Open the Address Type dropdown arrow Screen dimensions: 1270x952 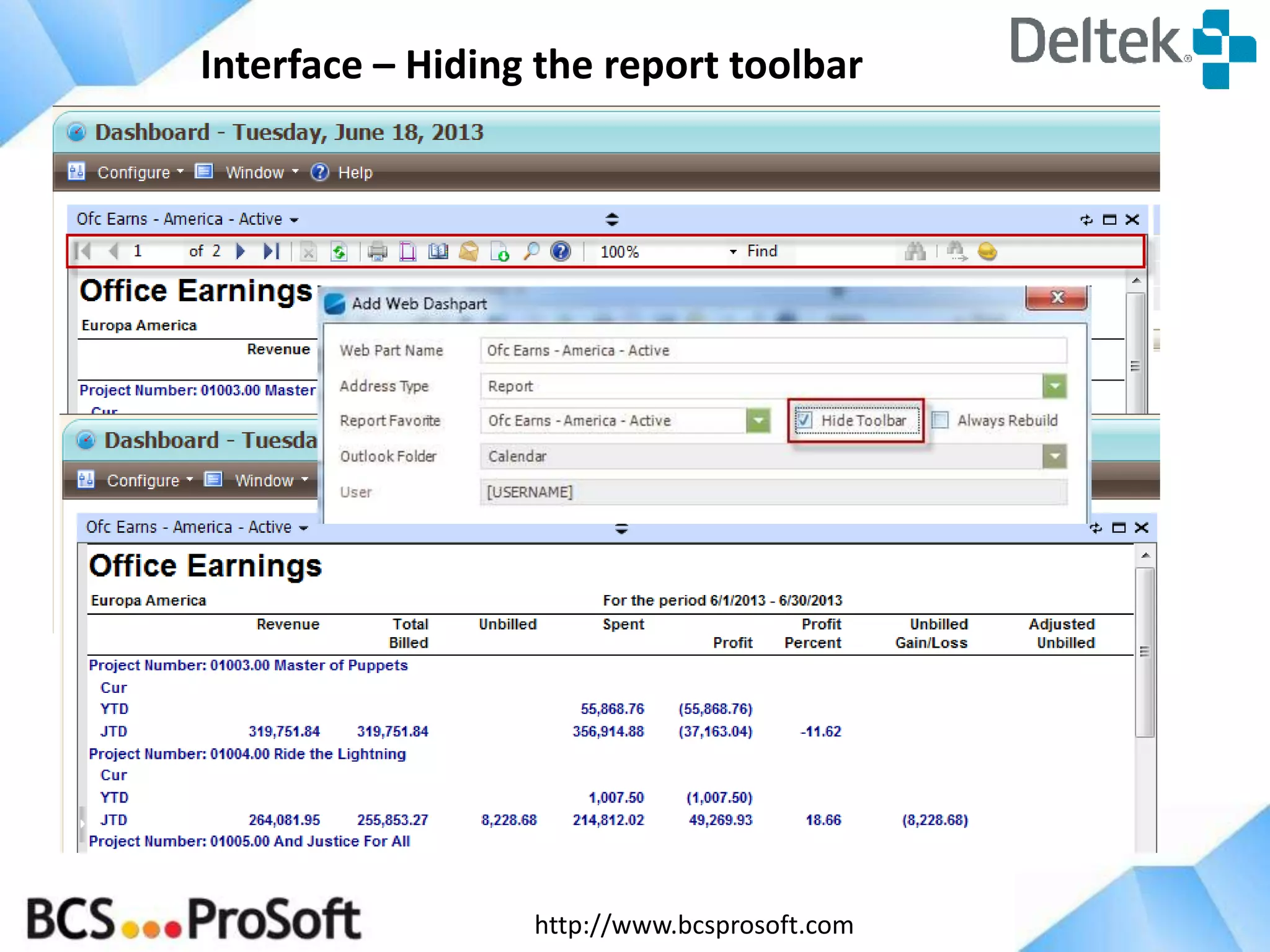(1054, 386)
